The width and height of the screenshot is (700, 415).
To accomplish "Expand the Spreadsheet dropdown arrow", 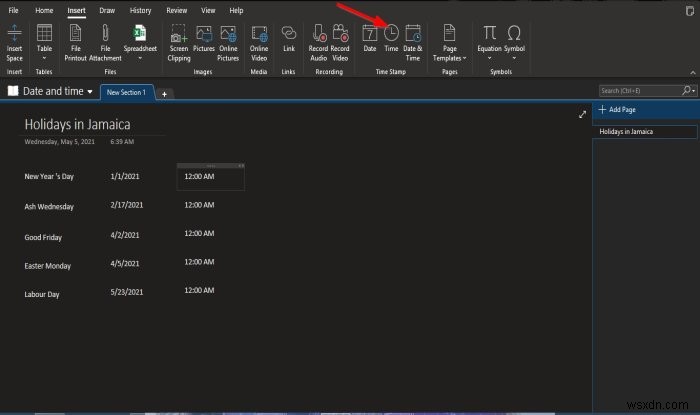I will pyautogui.click(x=140, y=58).
